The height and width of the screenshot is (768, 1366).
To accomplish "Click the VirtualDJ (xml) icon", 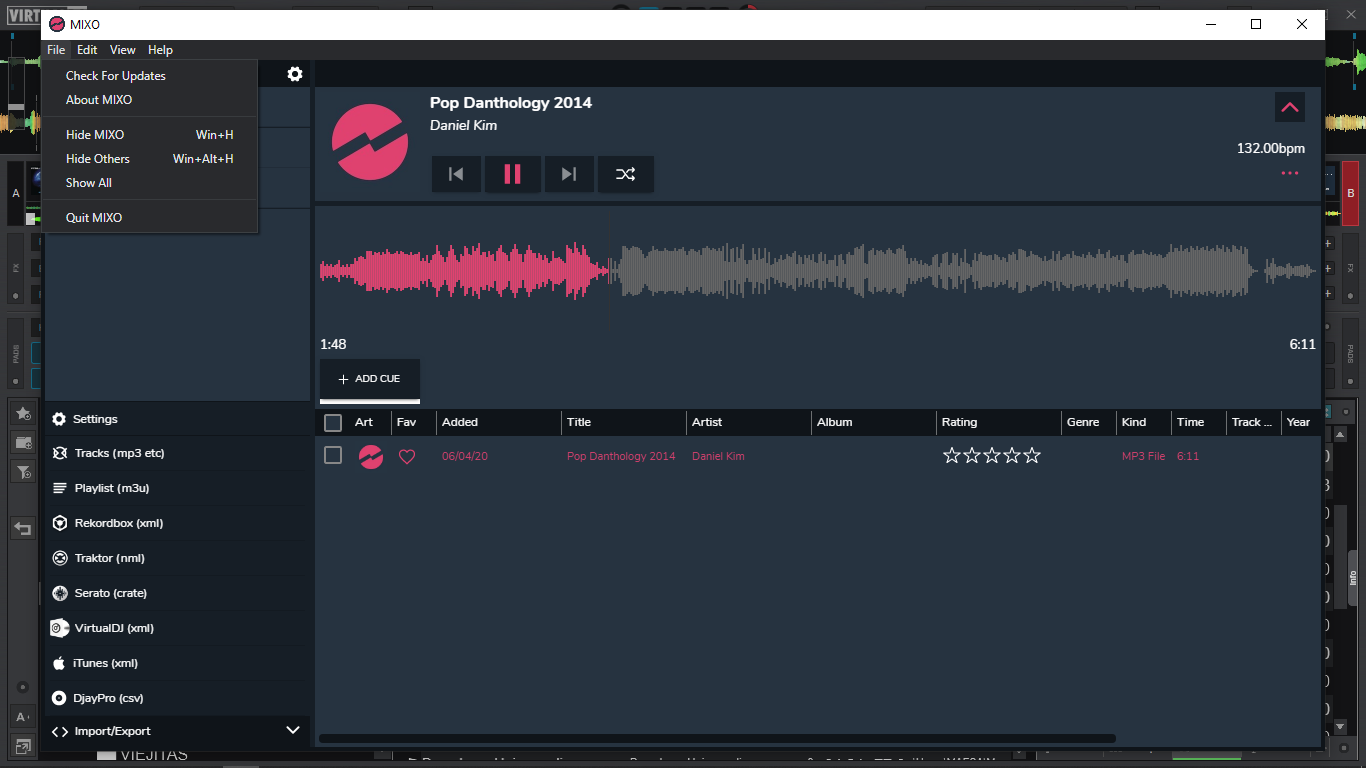I will pyautogui.click(x=60, y=628).
